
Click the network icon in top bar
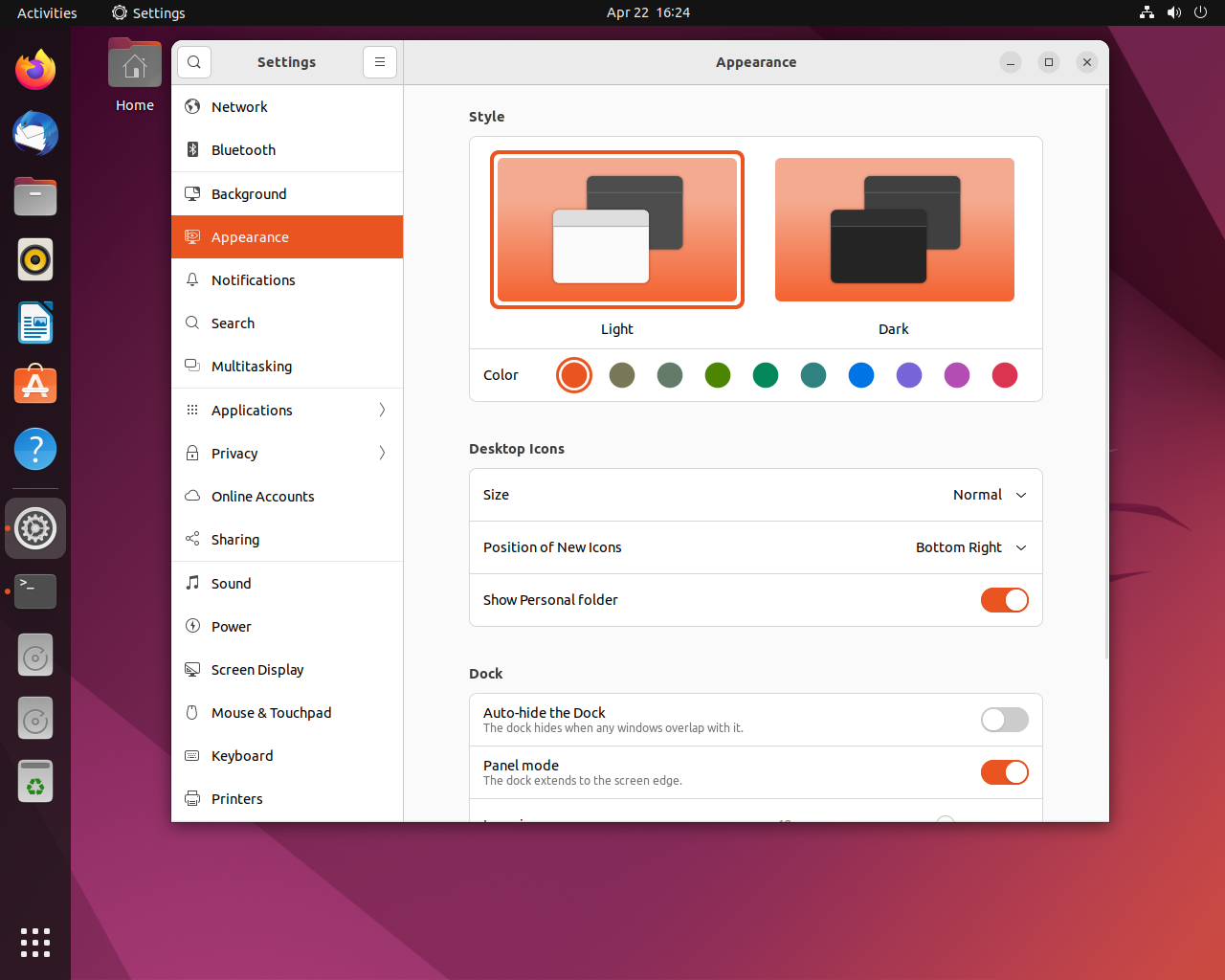(1147, 12)
